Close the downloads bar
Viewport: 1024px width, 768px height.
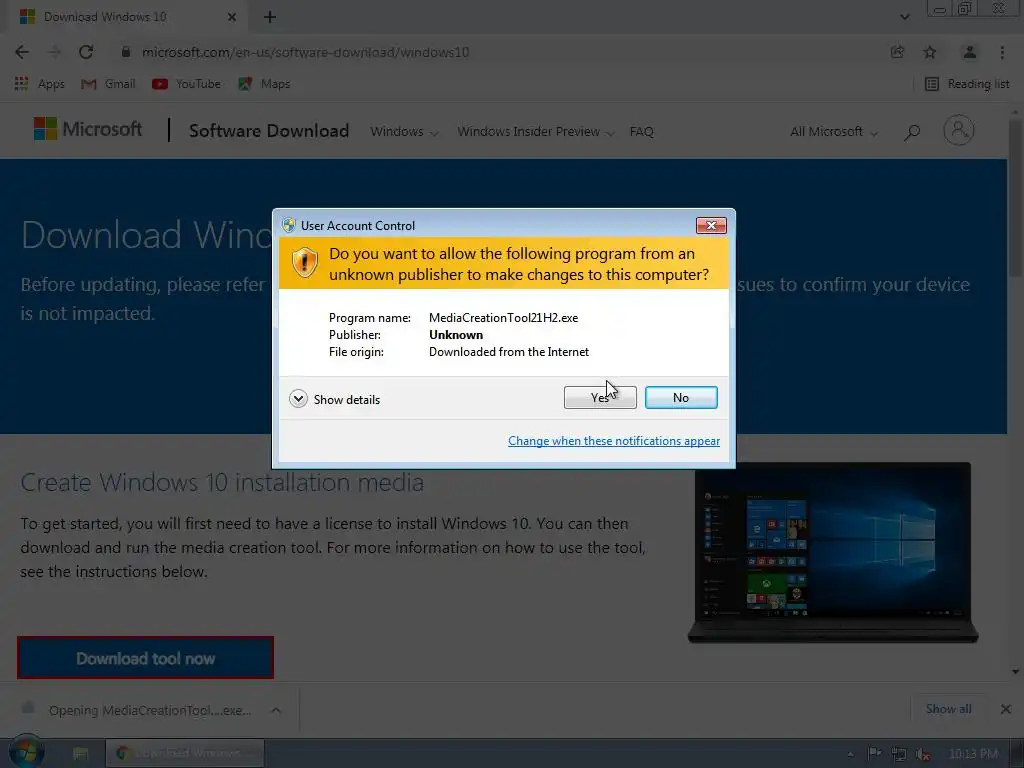point(1006,709)
